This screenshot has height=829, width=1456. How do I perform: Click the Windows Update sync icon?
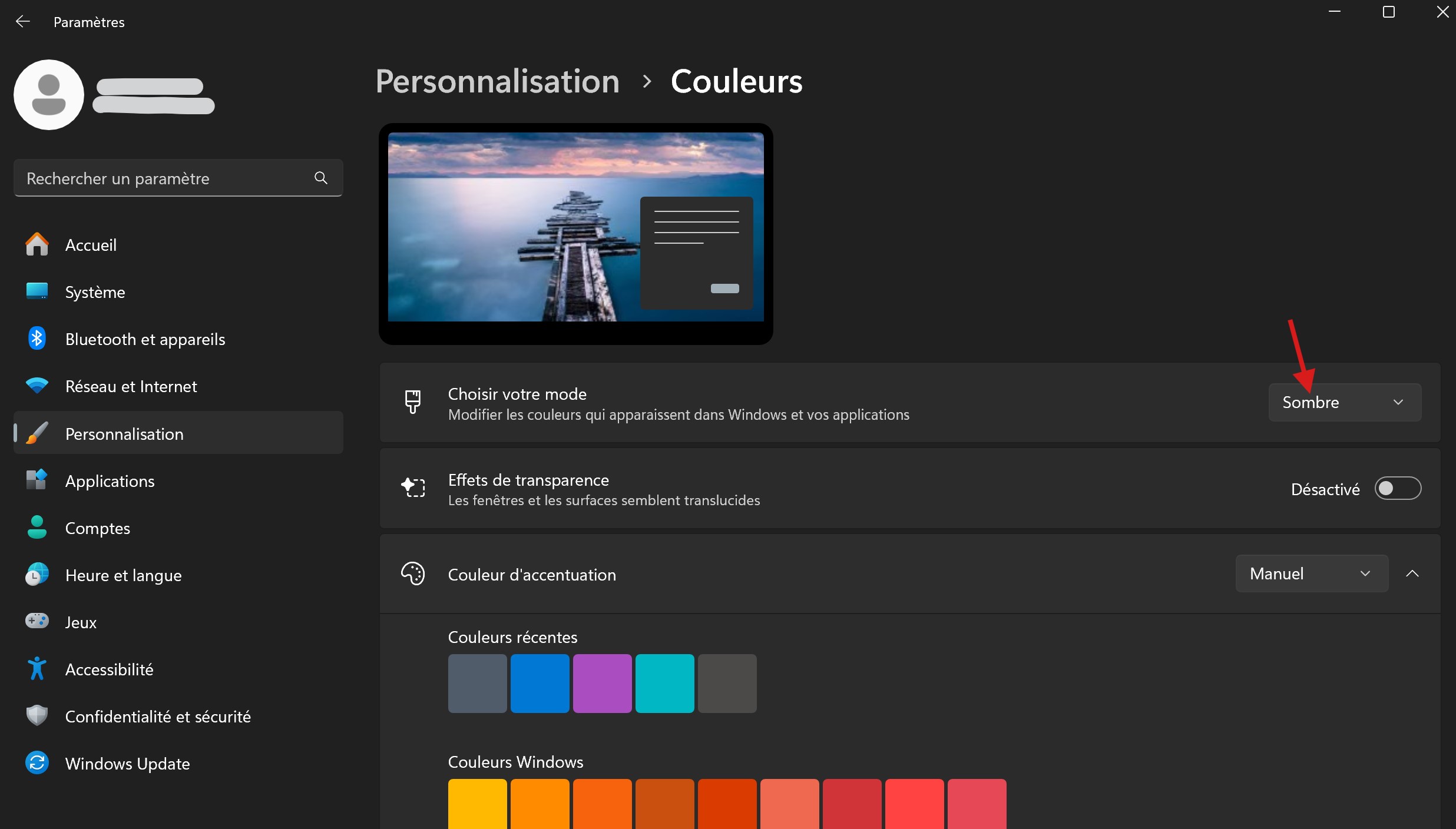pos(37,763)
